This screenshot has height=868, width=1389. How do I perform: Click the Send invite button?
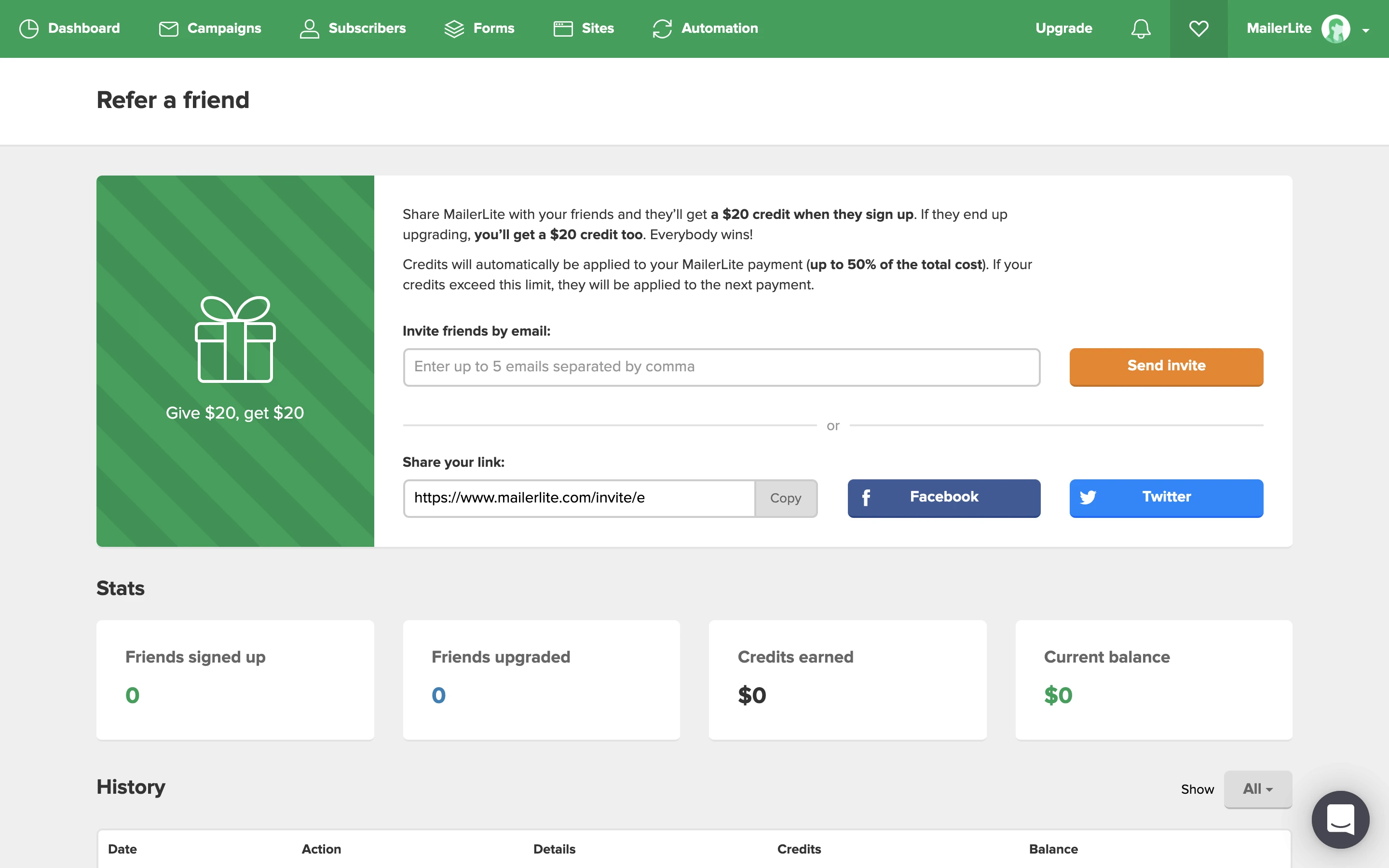[x=1166, y=366]
